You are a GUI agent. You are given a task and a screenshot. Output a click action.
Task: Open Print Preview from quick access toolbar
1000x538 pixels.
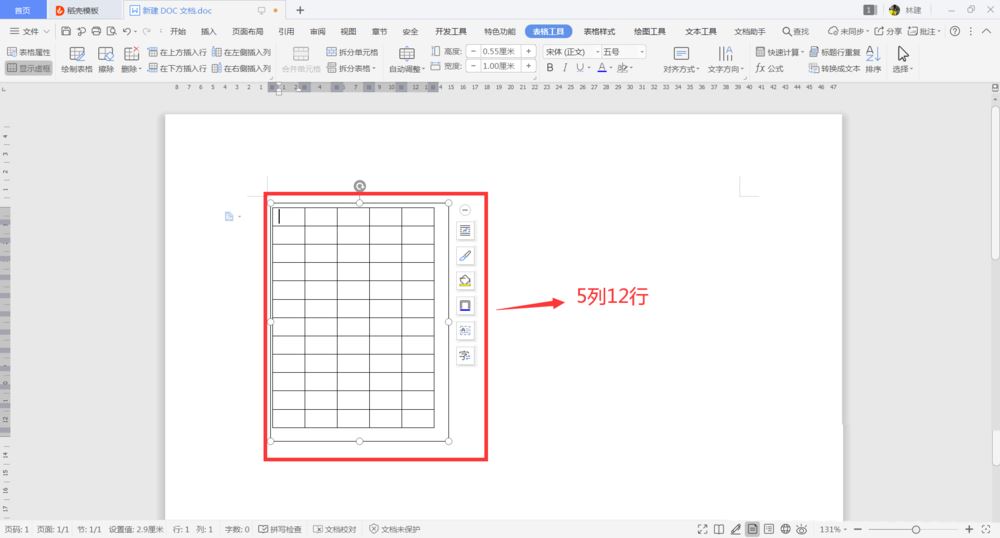point(112,31)
